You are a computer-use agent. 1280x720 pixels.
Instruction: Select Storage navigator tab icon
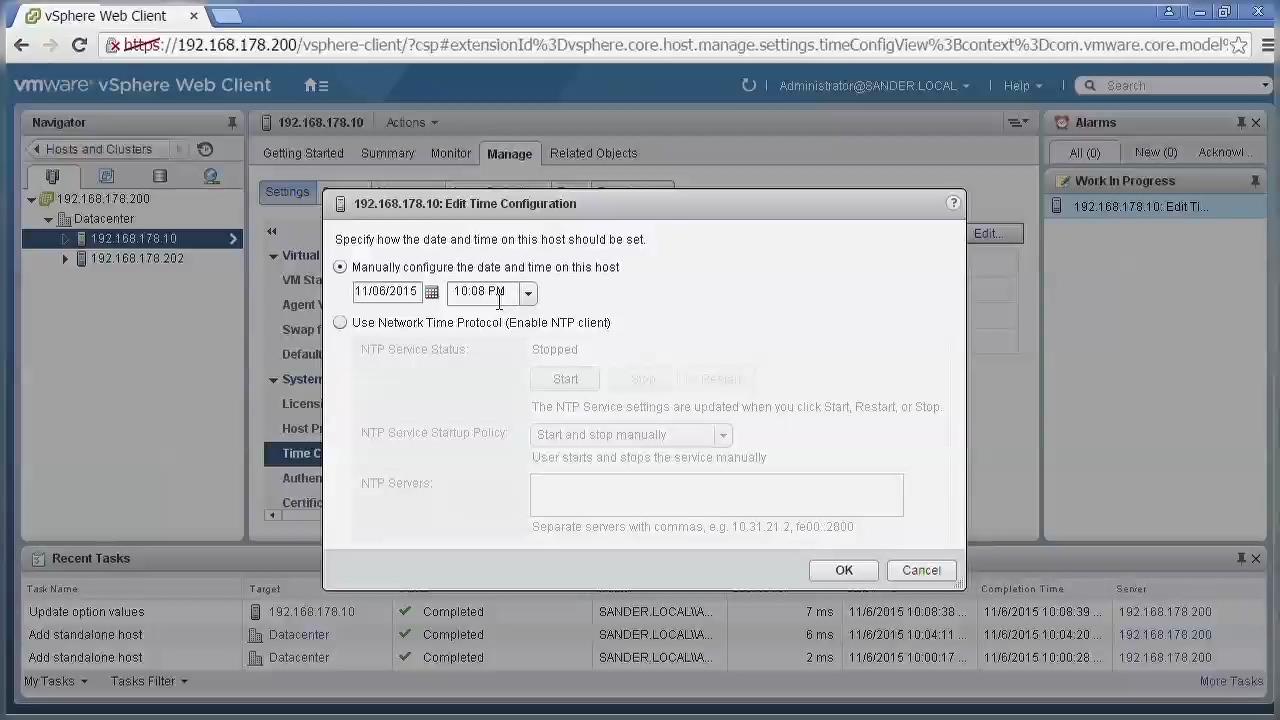pyautogui.click(x=160, y=176)
